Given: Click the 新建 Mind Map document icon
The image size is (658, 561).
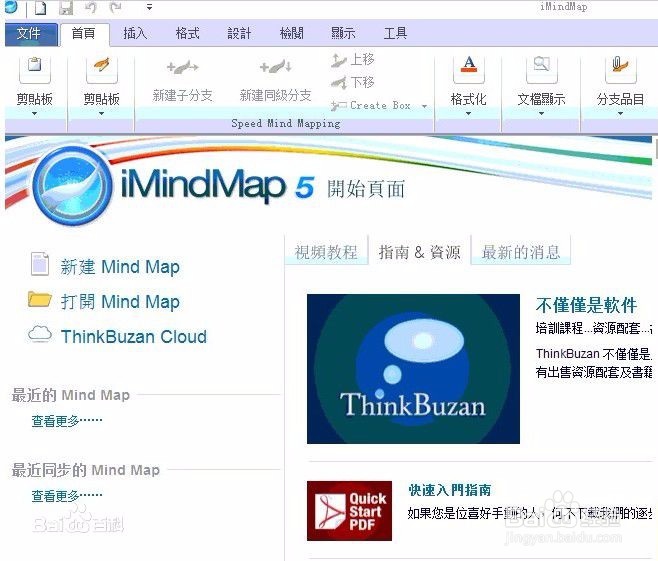Looking at the screenshot, I should click(x=40, y=264).
